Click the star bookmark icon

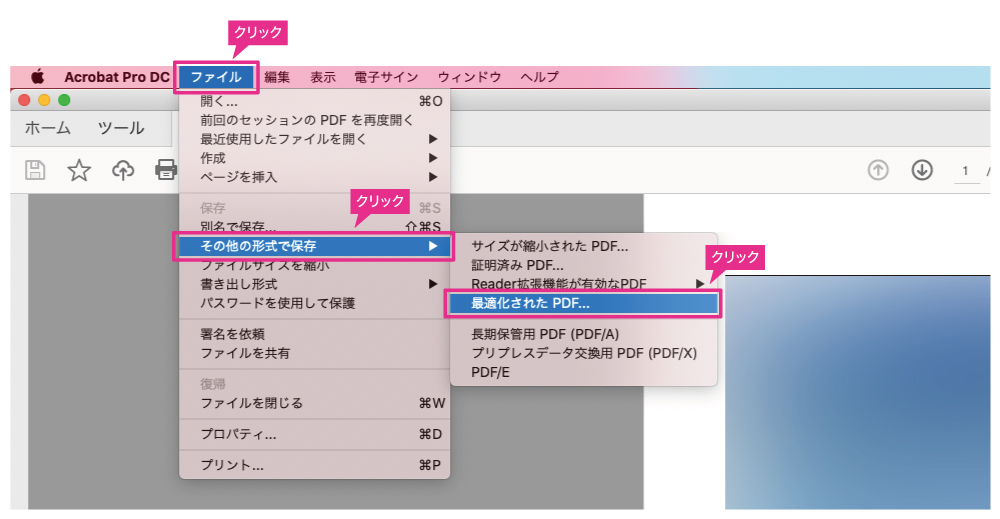(x=79, y=170)
